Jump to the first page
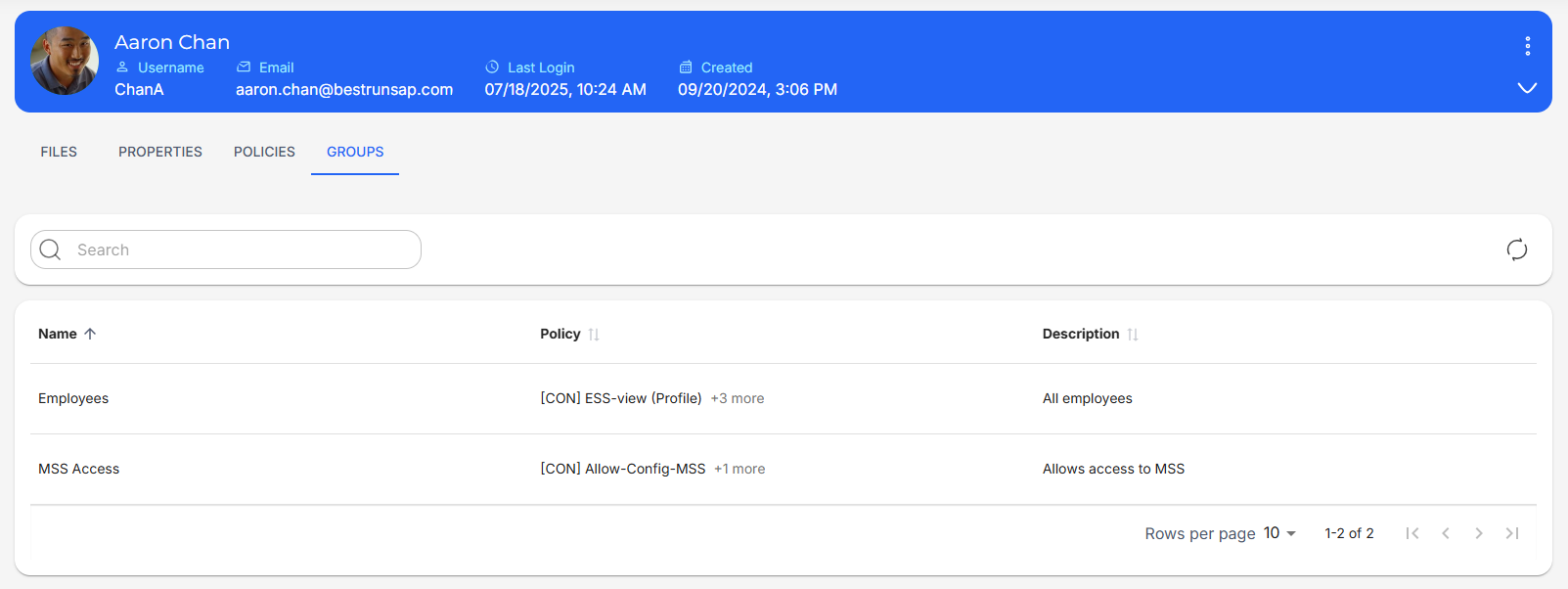Image resolution: width=1568 pixels, height=589 pixels. [1411, 533]
